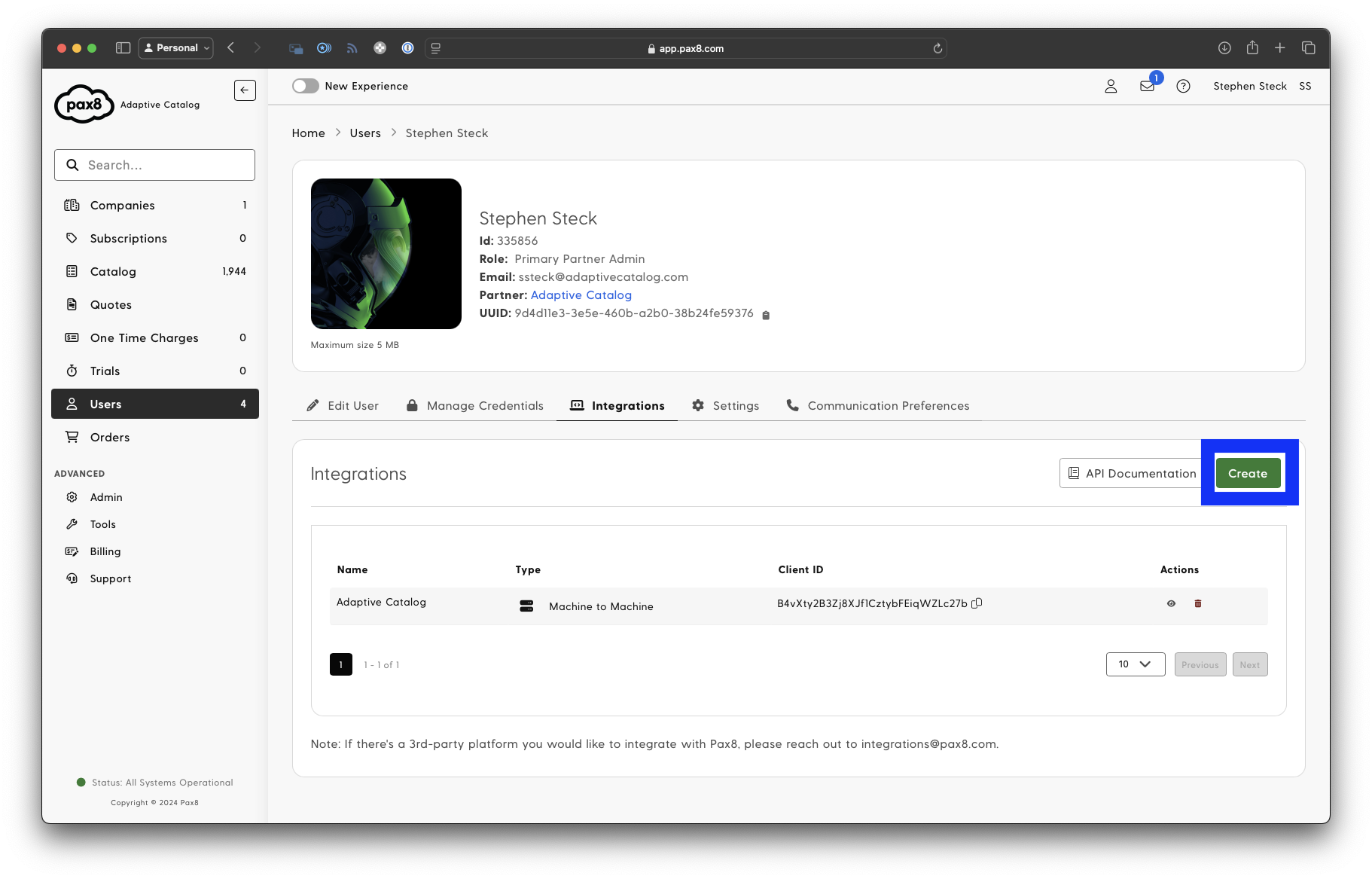Delete integration with trash icon
1372x879 pixels.
tap(1198, 603)
